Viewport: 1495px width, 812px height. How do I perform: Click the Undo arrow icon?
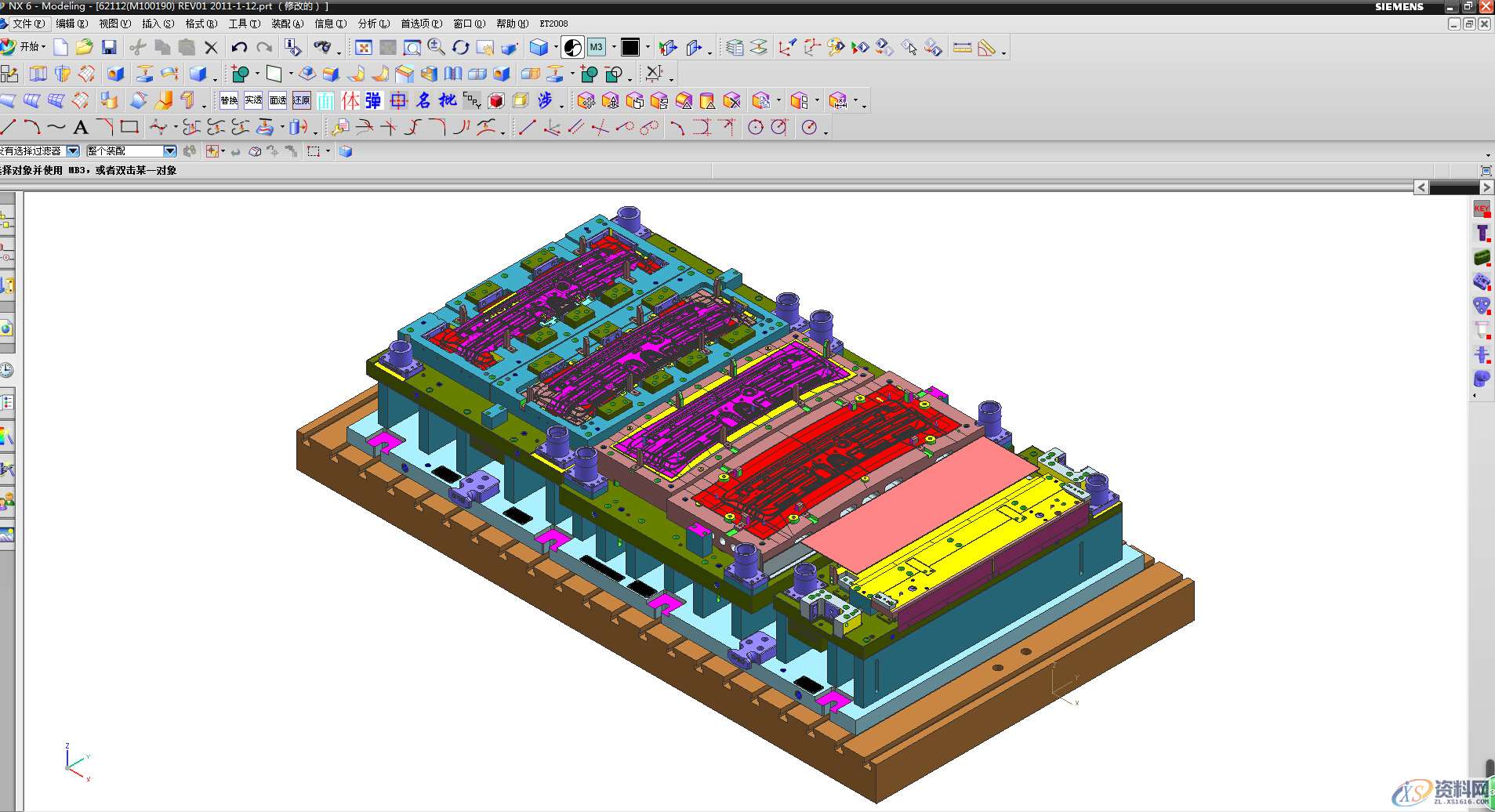pos(239,48)
